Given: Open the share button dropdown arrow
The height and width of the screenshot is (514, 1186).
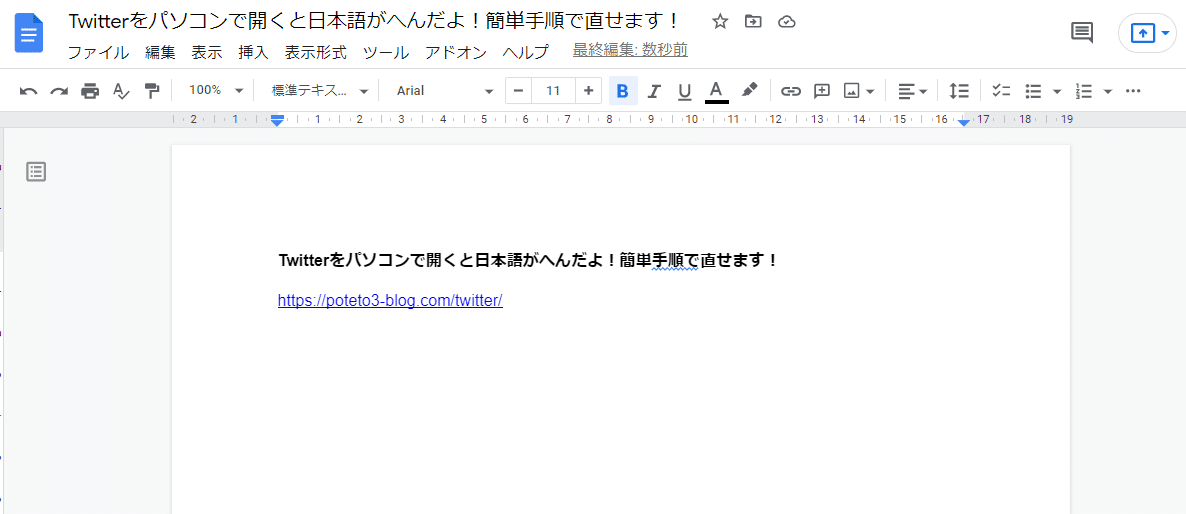Looking at the screenshot, I should coord(1166,33).
